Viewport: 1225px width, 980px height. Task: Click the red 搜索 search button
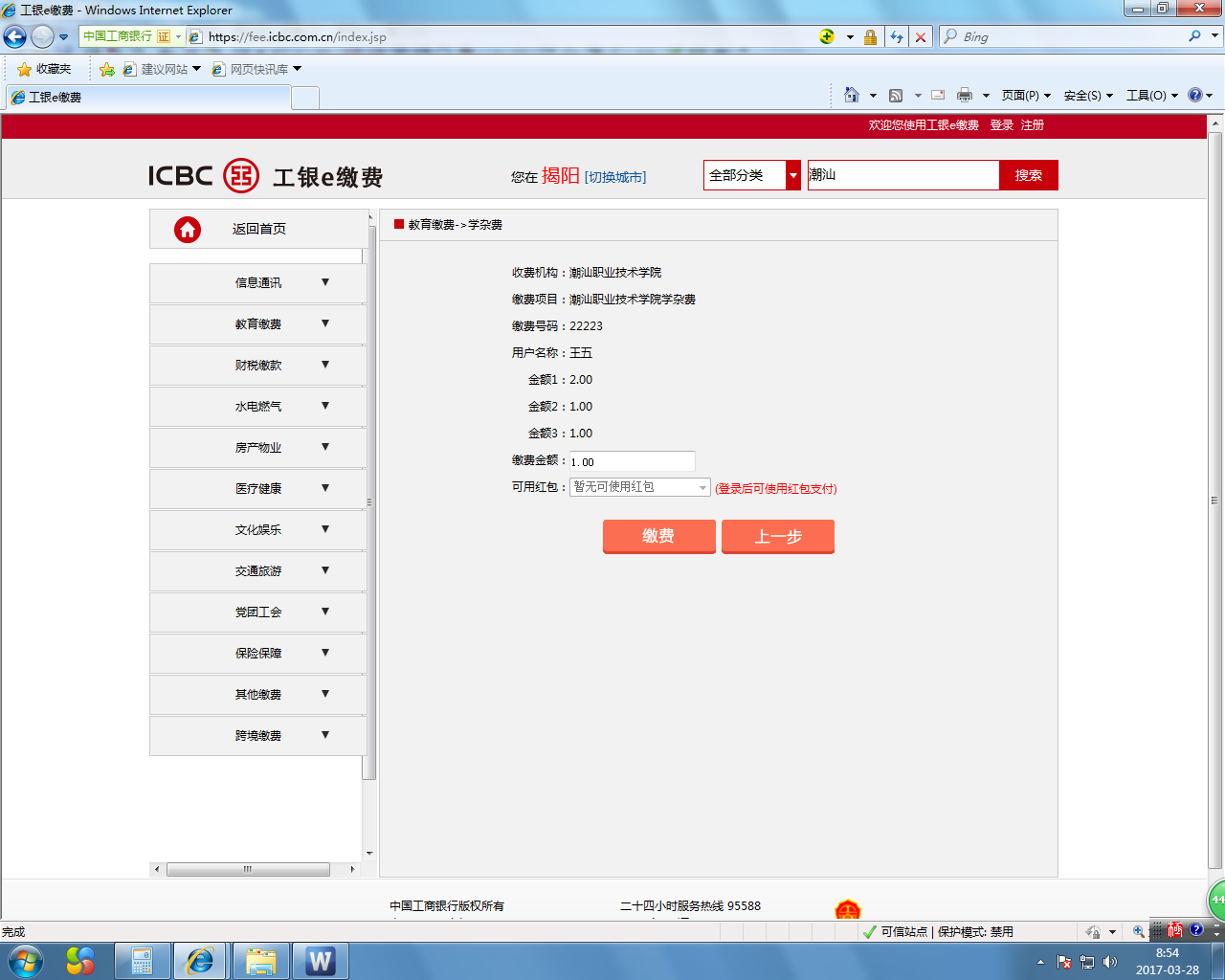pyautogui.click(x=1029, y=175)
